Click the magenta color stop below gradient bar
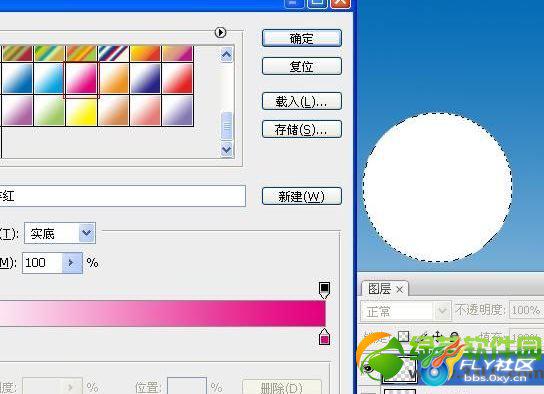 tap(324, 337)
